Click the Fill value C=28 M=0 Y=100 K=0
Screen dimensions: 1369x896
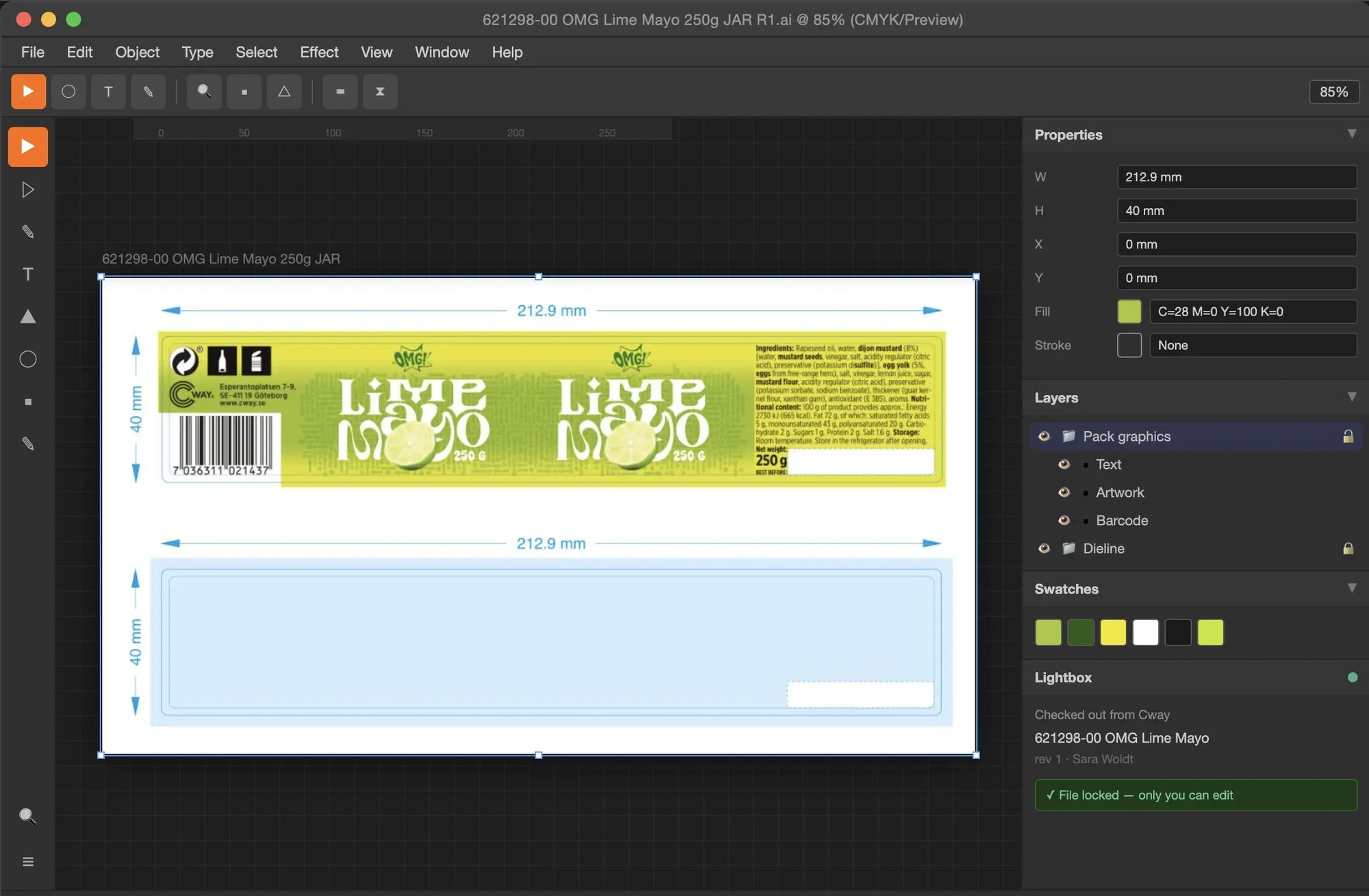click(x=1253, y=311)
